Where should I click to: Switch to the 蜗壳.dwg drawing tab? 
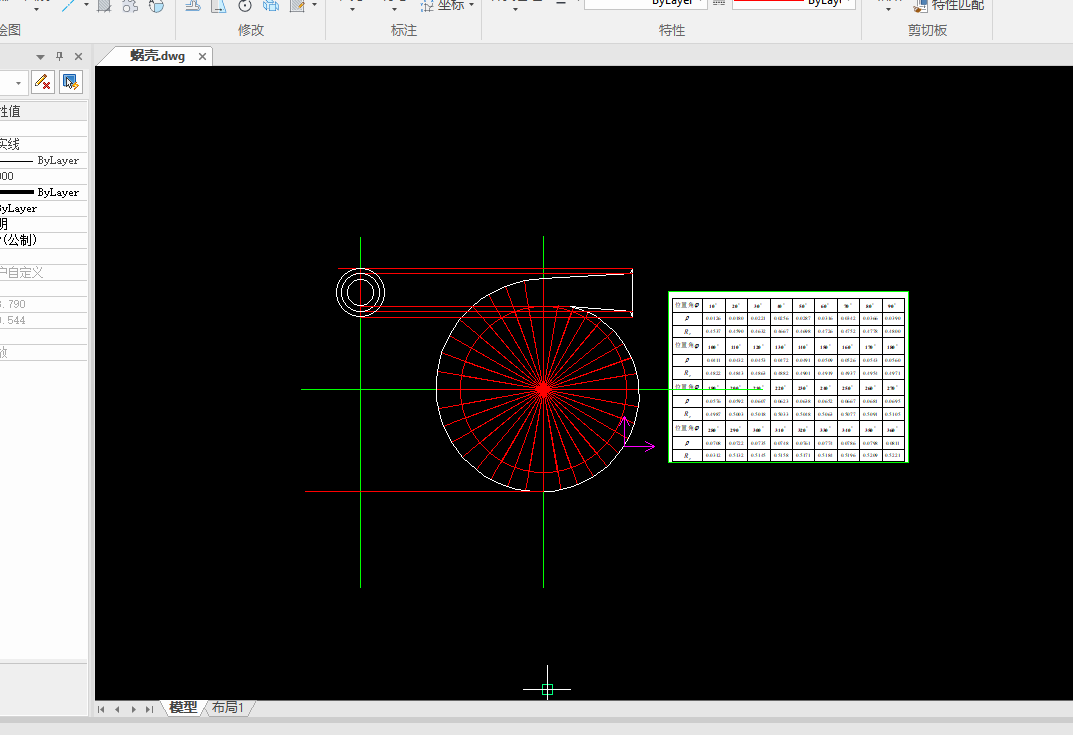(x=157, y=56)
